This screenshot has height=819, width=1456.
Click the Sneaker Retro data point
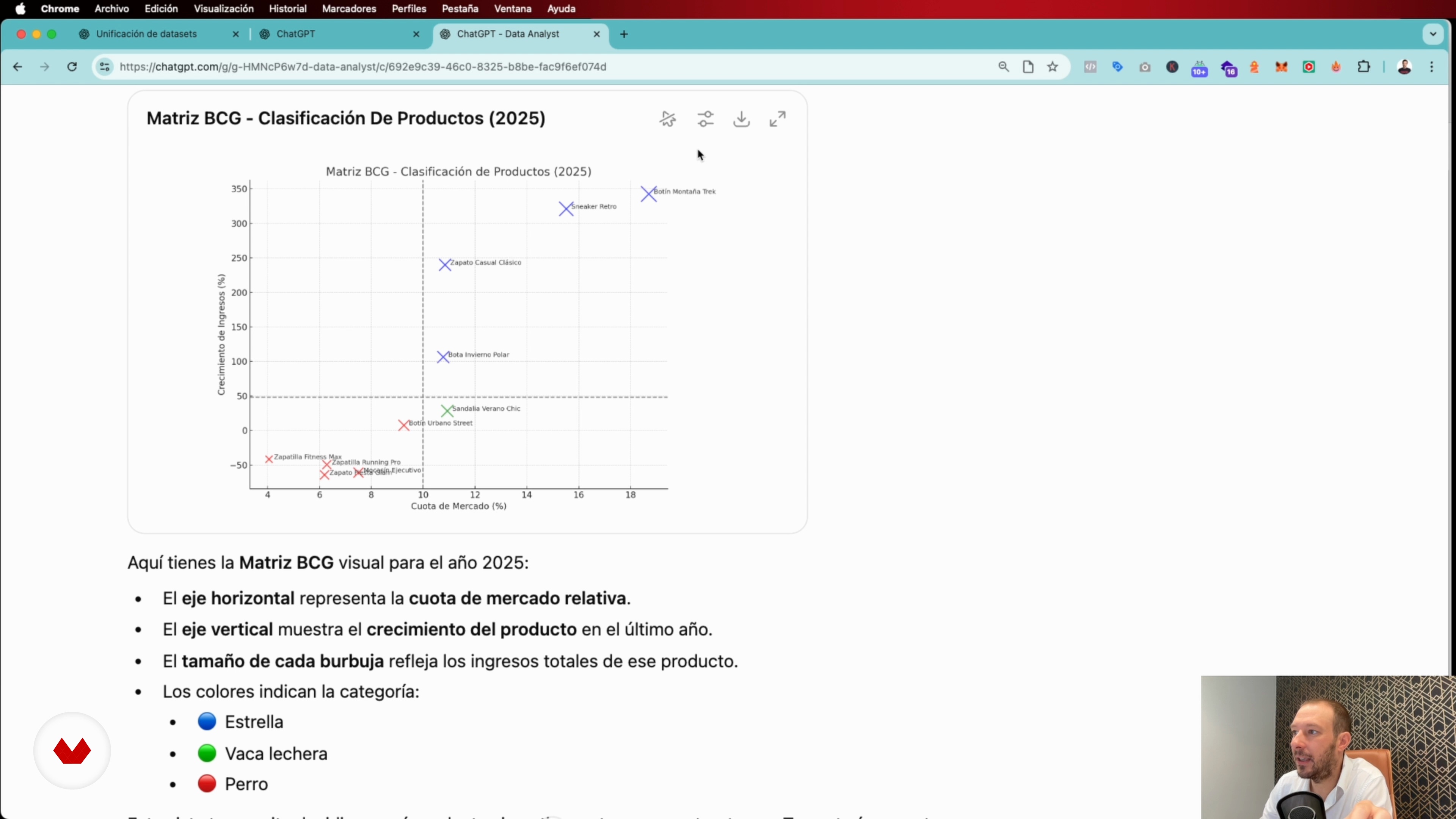pos(566,209)
